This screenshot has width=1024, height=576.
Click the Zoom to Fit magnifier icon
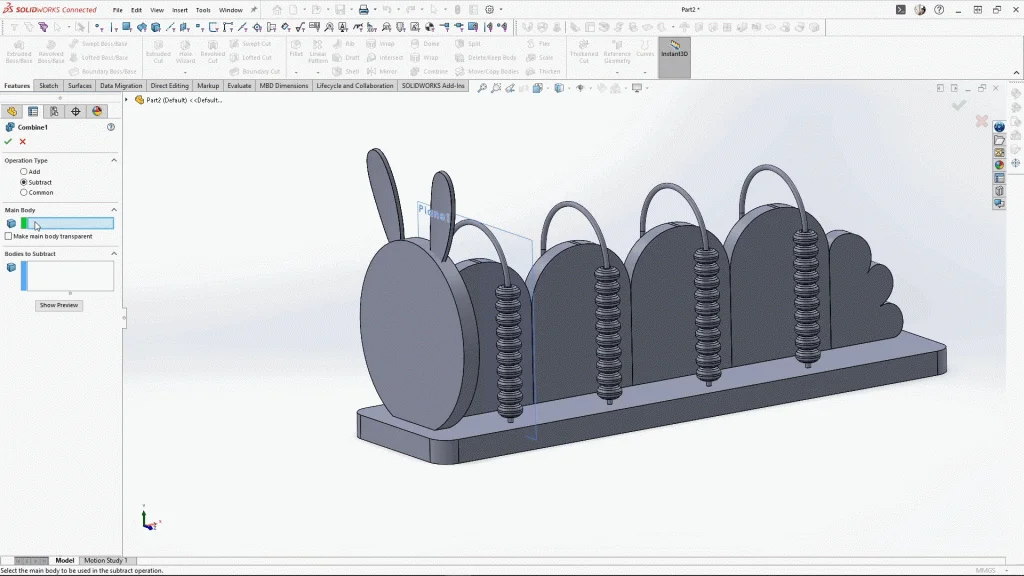[482, 88]
